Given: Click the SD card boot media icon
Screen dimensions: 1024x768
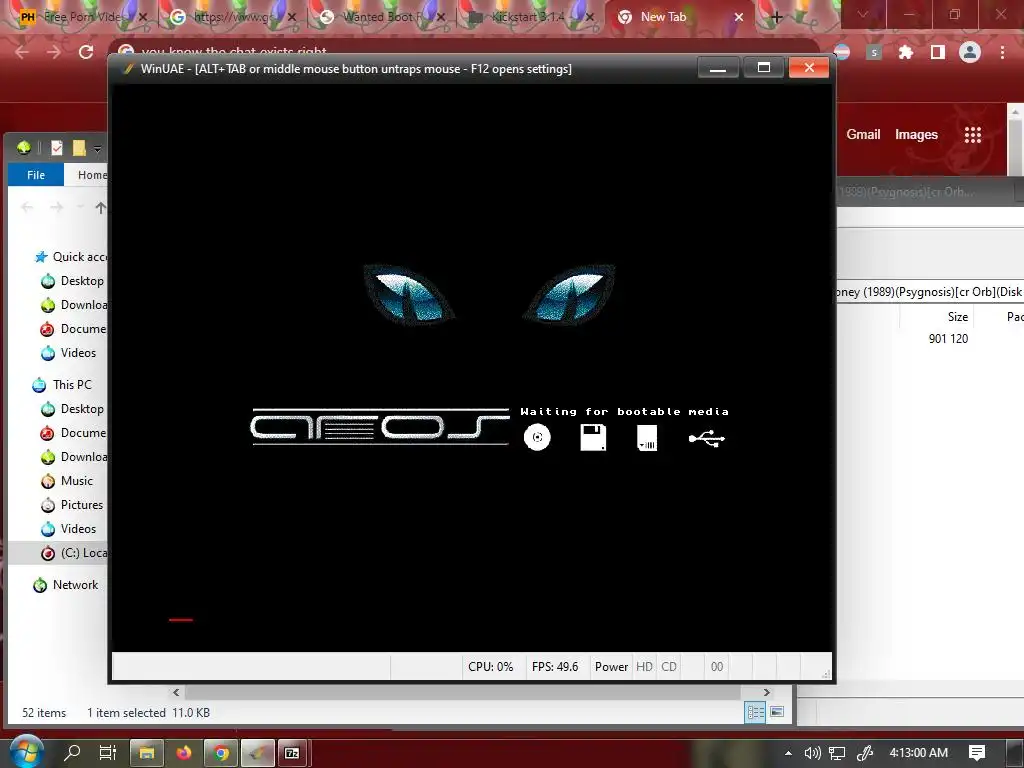Looking at the screenshot, I should point(647,437).
